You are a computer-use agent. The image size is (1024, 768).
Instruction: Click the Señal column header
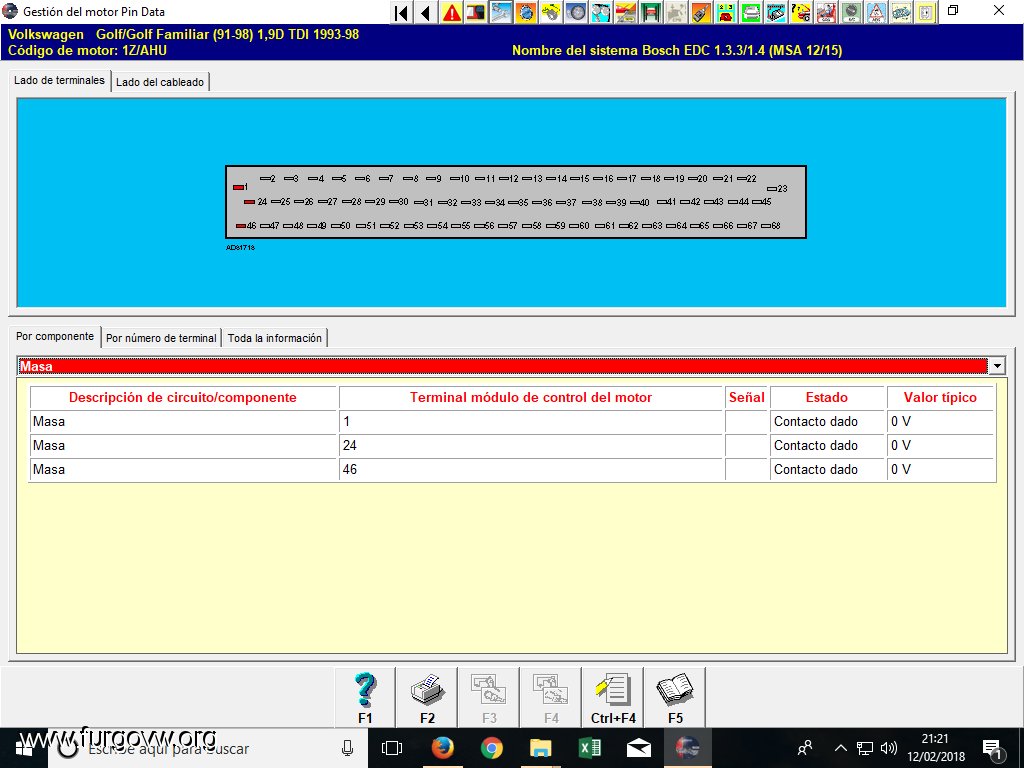click(746, 397)
